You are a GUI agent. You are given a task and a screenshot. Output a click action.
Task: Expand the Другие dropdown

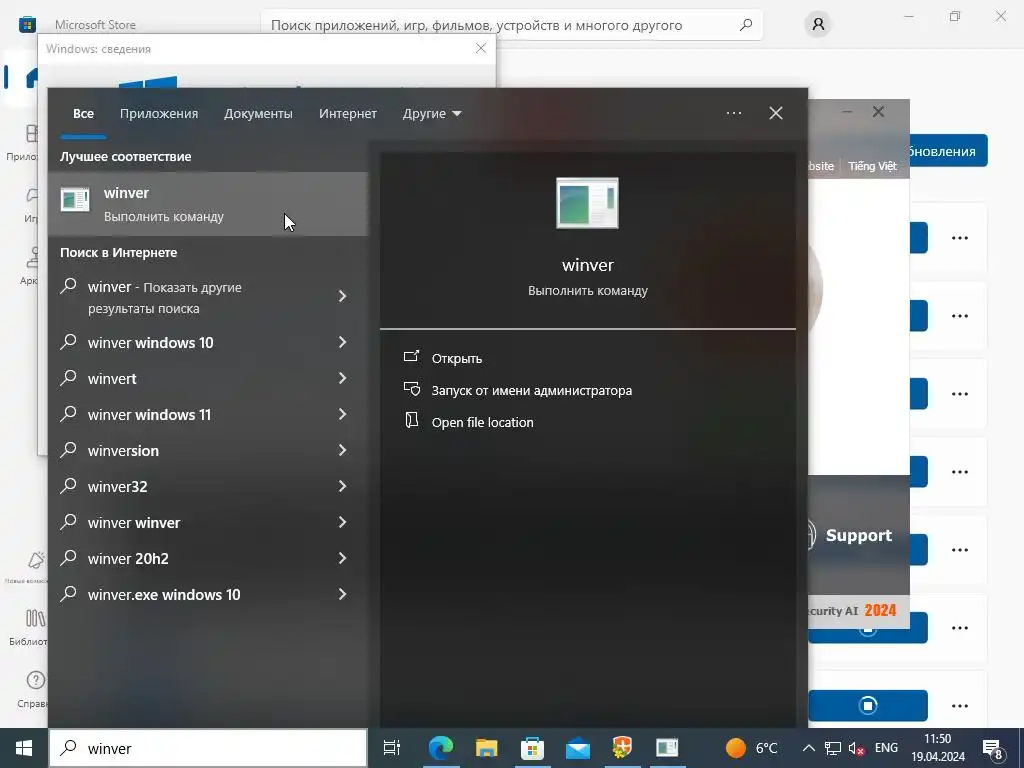[x=432, y=114]
